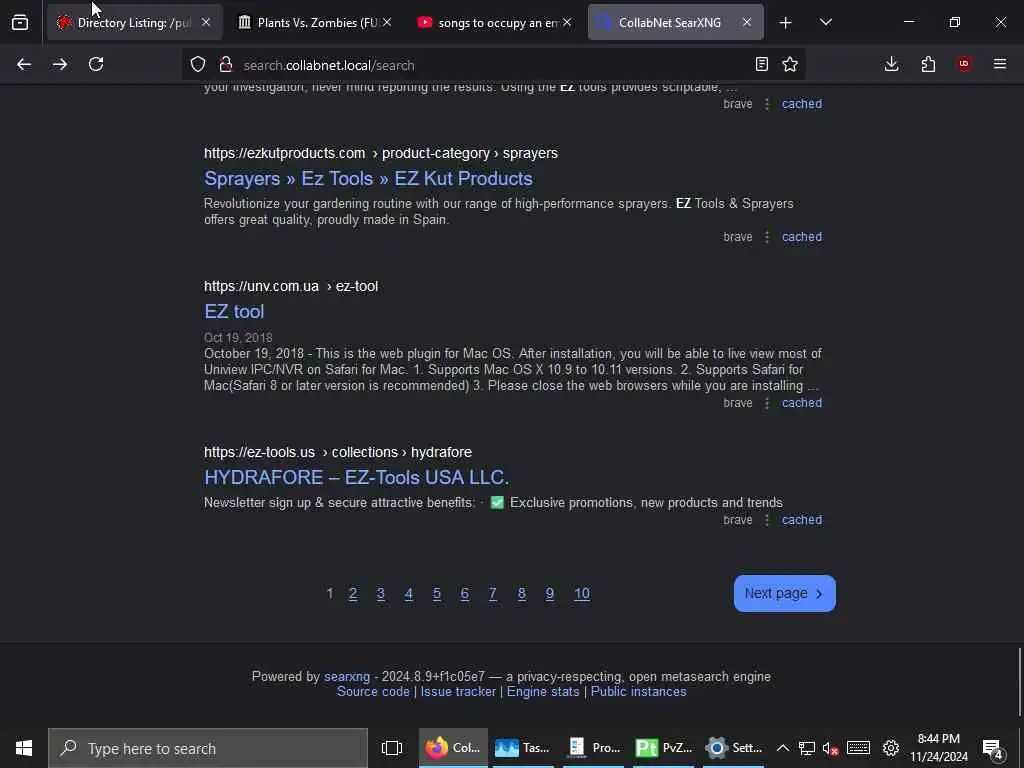Open Sprayers » Ez Tools » EZ Kut Products result
Viewport: 1024px width, 768px height.
pos(368,178)
